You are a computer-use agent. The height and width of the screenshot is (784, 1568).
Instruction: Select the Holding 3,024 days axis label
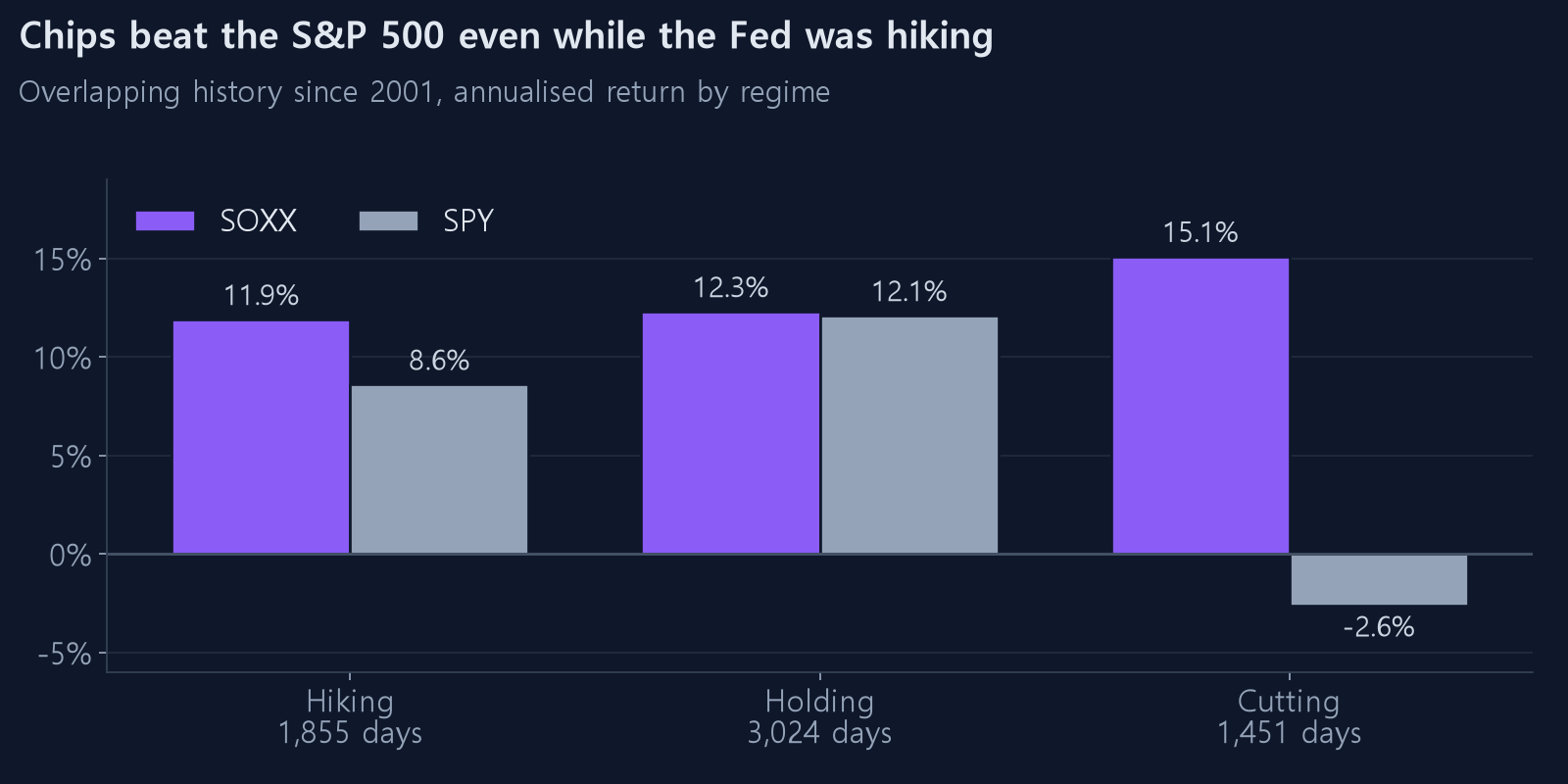(x=819, y=717)
